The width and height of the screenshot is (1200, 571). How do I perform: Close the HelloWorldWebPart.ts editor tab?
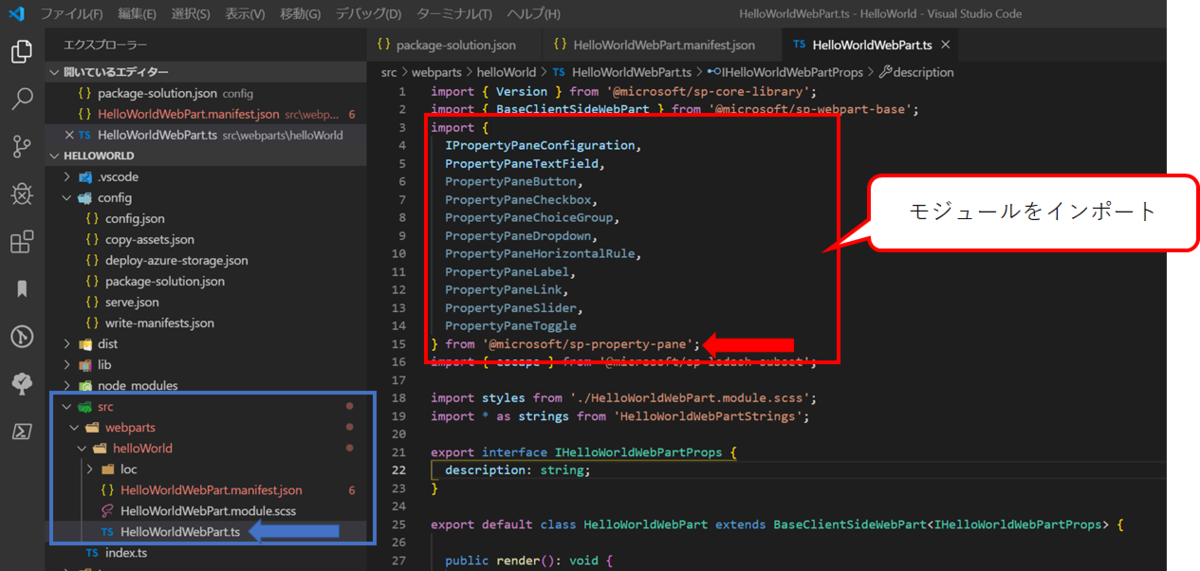pyautogui.click(x=946, y=45)
